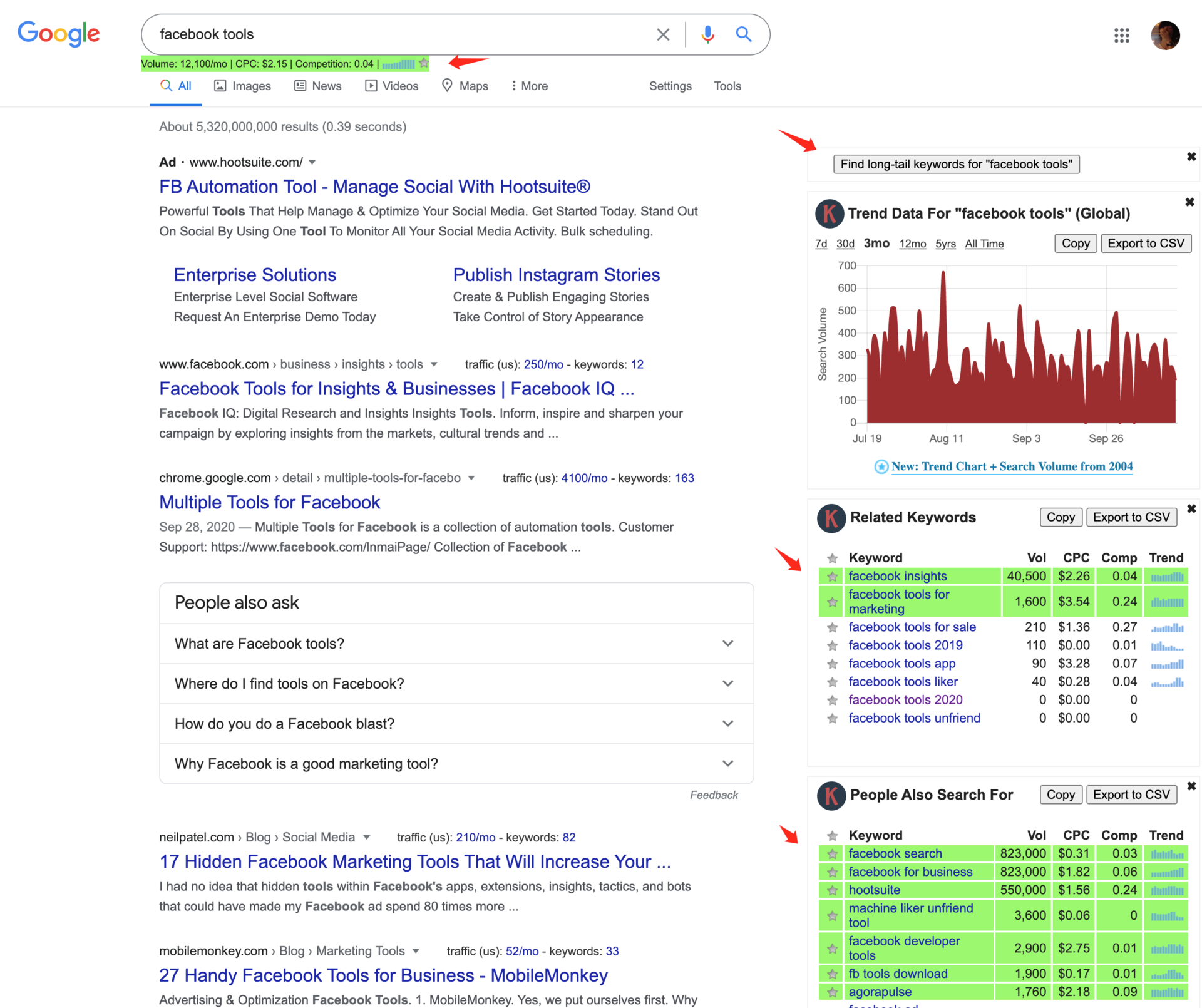Click the search volume trend chart

[x=1021, y=344]
